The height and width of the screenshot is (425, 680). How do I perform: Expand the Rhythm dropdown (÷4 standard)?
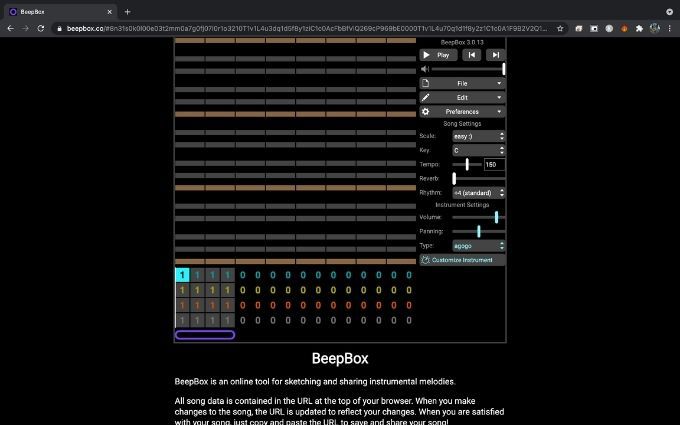[479, 193]
